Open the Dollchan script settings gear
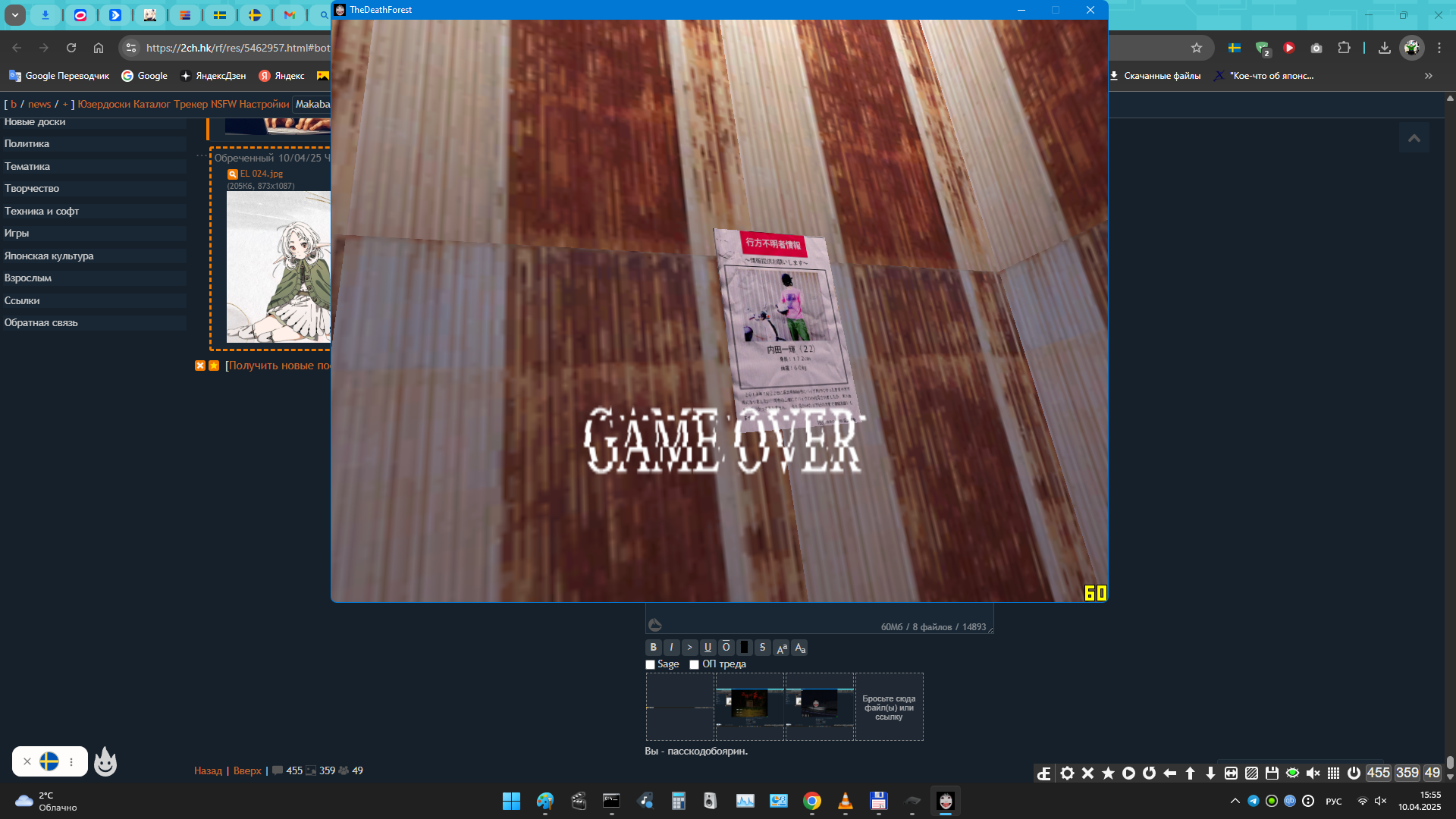The width and height of the screenshot is (1456, 819). pyautogui.click(x=1067, y=773)
